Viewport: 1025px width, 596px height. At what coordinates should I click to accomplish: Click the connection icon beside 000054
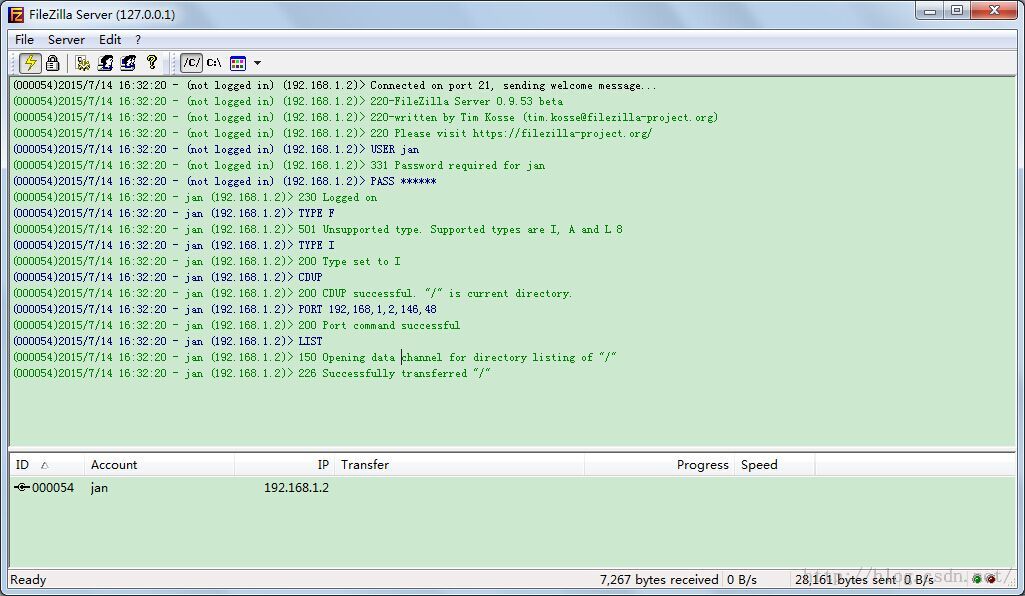point(22,488)
